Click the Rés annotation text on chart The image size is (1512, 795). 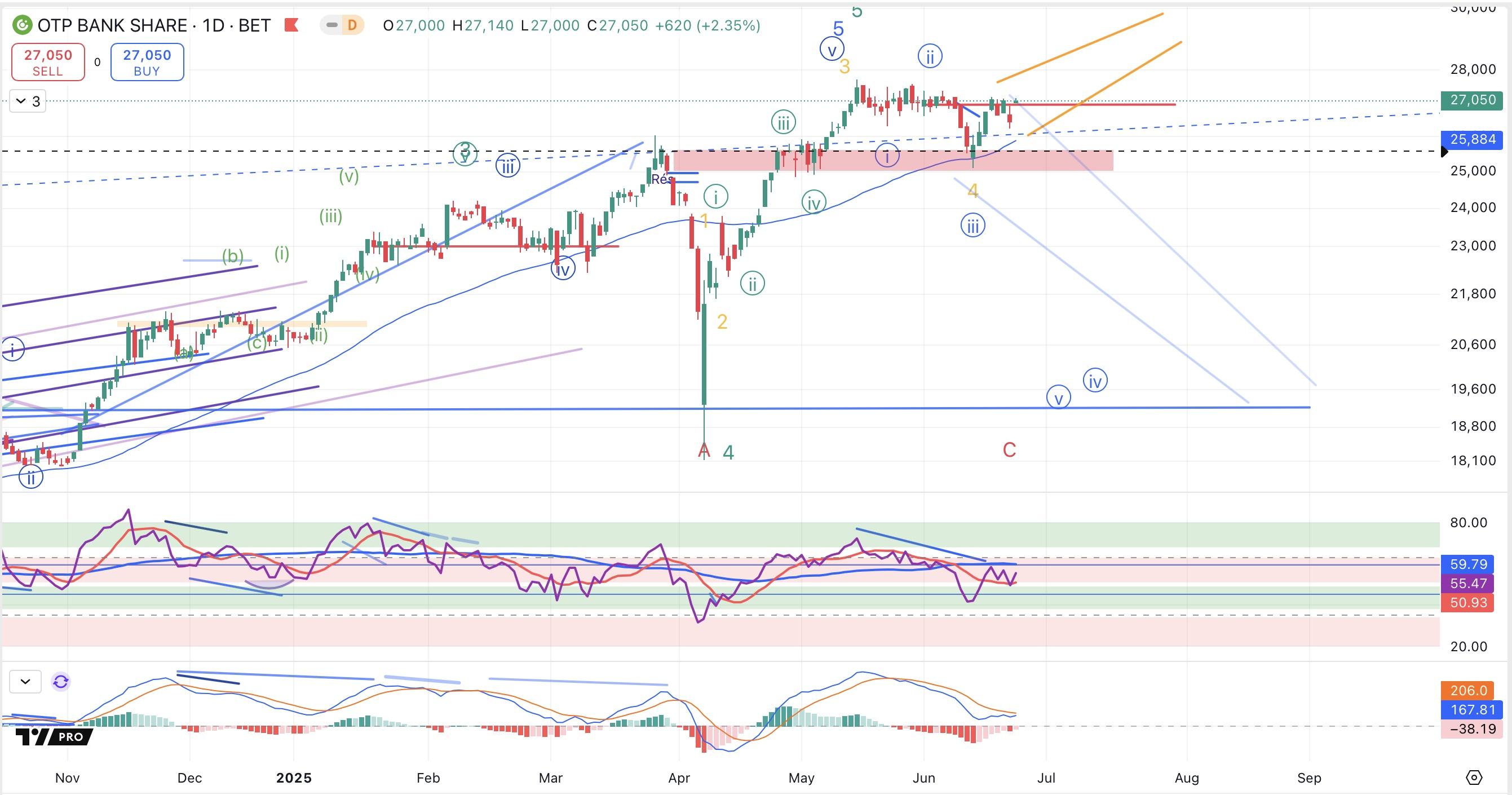(x=661, y=179)
